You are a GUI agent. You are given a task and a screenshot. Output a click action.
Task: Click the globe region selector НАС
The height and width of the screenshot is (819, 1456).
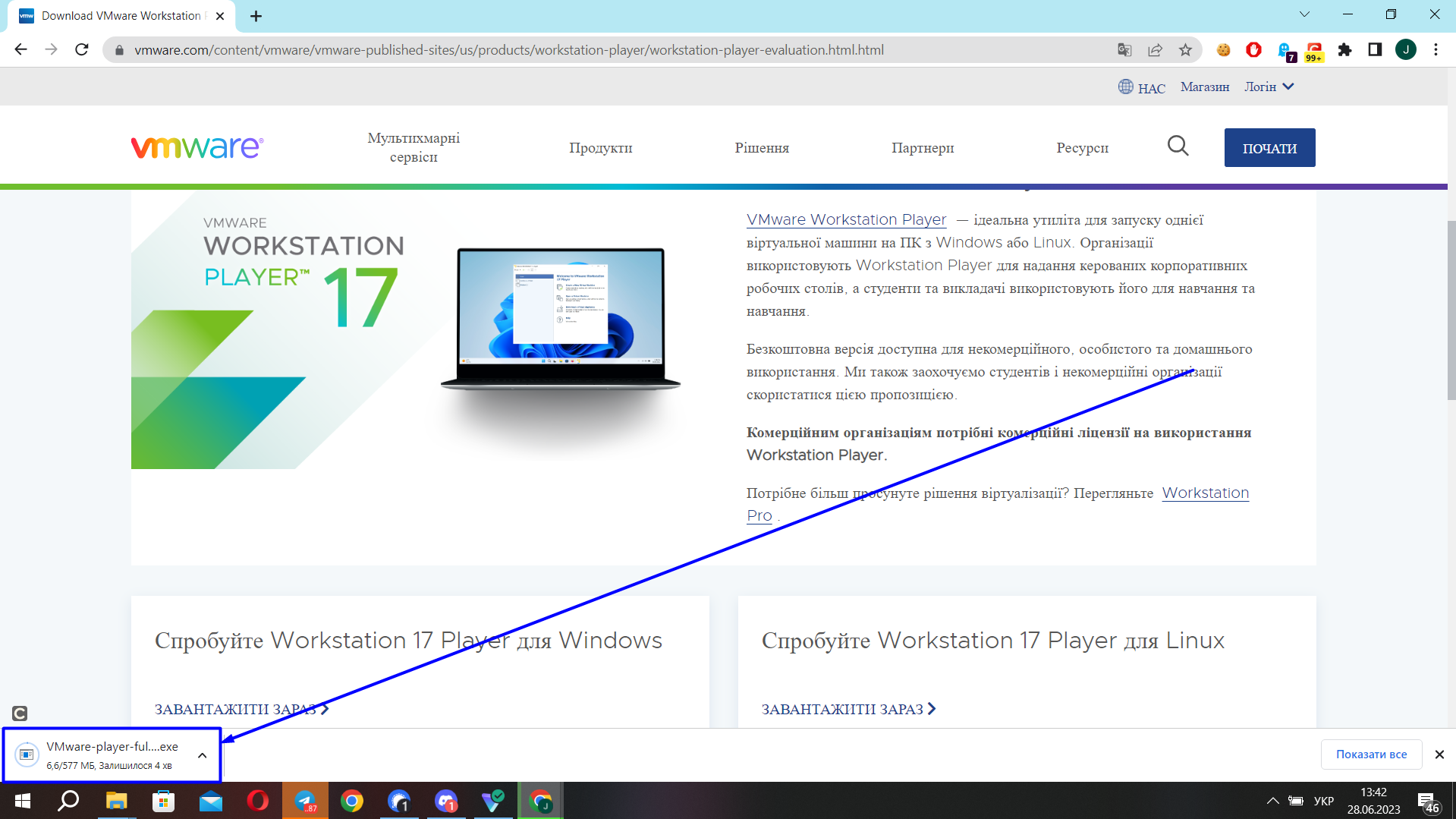pyautogui.click(x=1141, y=87)
